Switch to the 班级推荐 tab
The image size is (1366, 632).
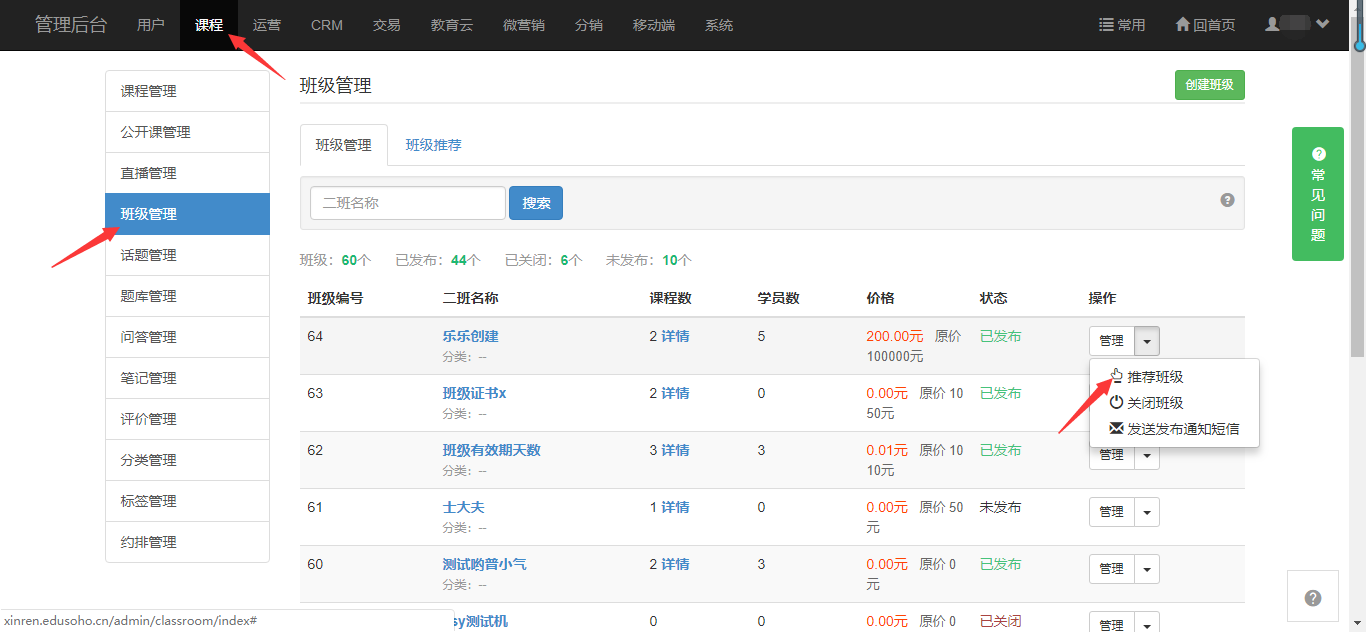(433, 145)
